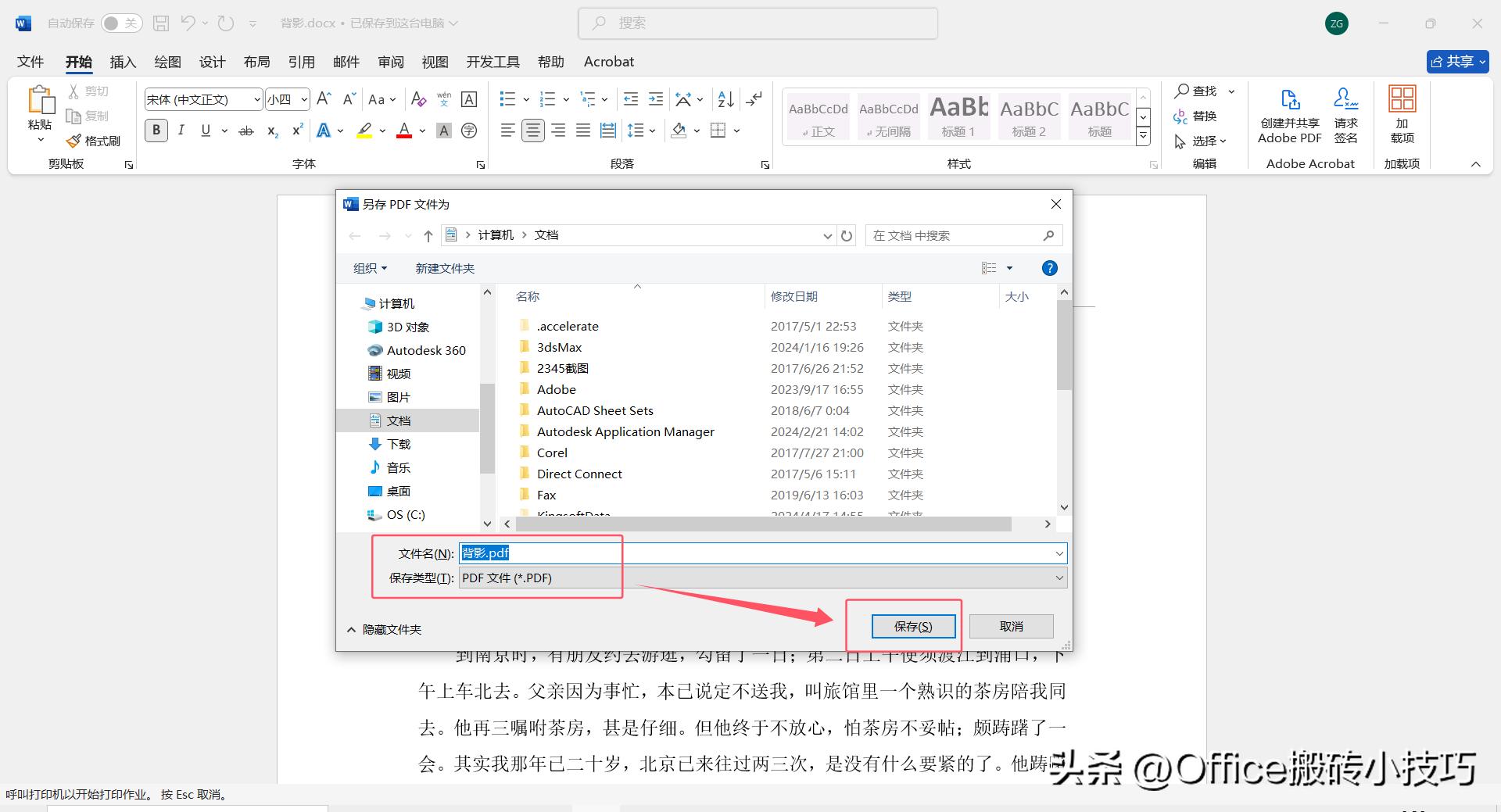Toggle center alignment button
Viewport: 1501px width, 812px height.
pyautogui.click(x=533, y=131)
